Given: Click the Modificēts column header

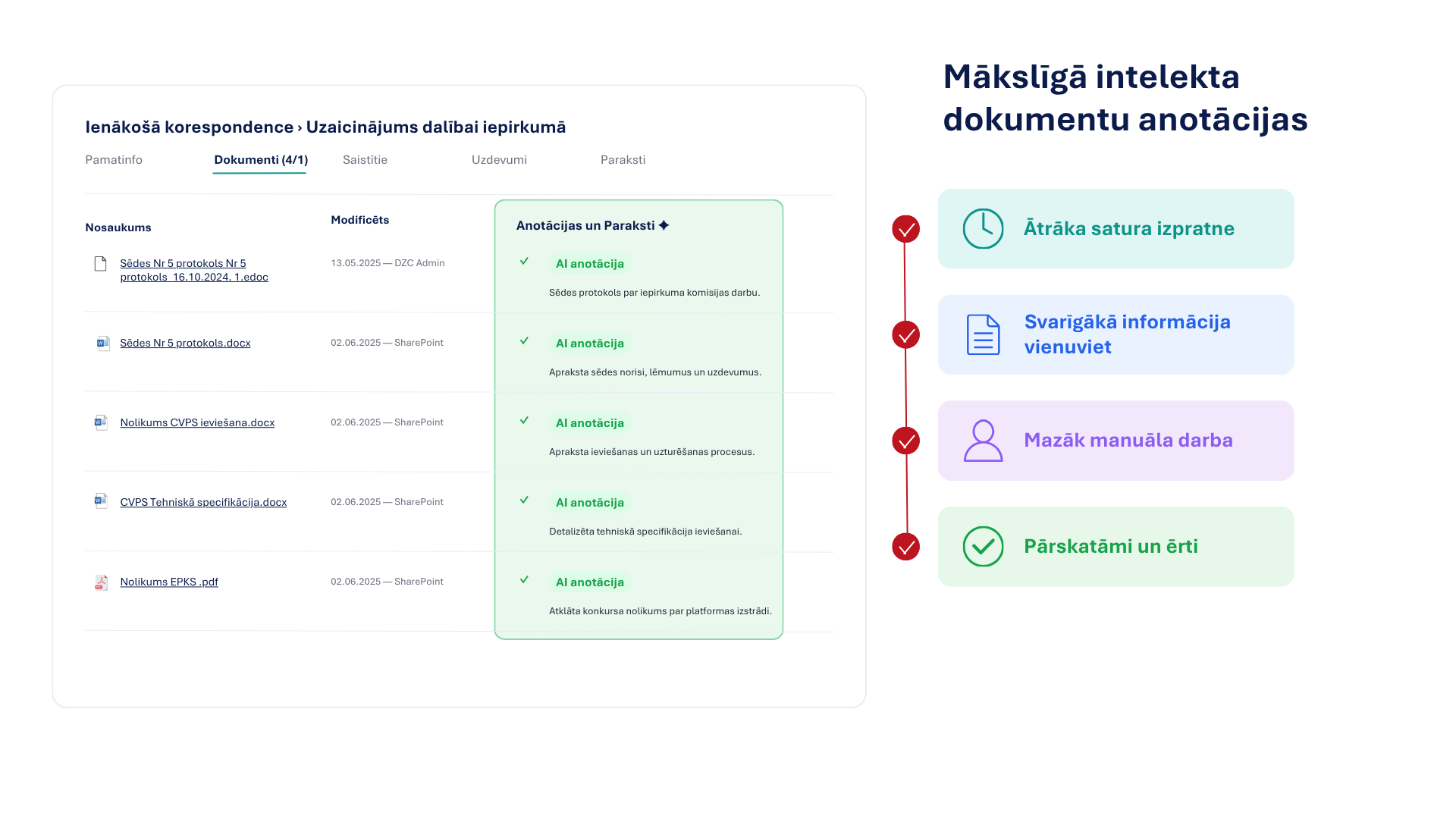Looking at the screenshot, I should pos(360,220).
